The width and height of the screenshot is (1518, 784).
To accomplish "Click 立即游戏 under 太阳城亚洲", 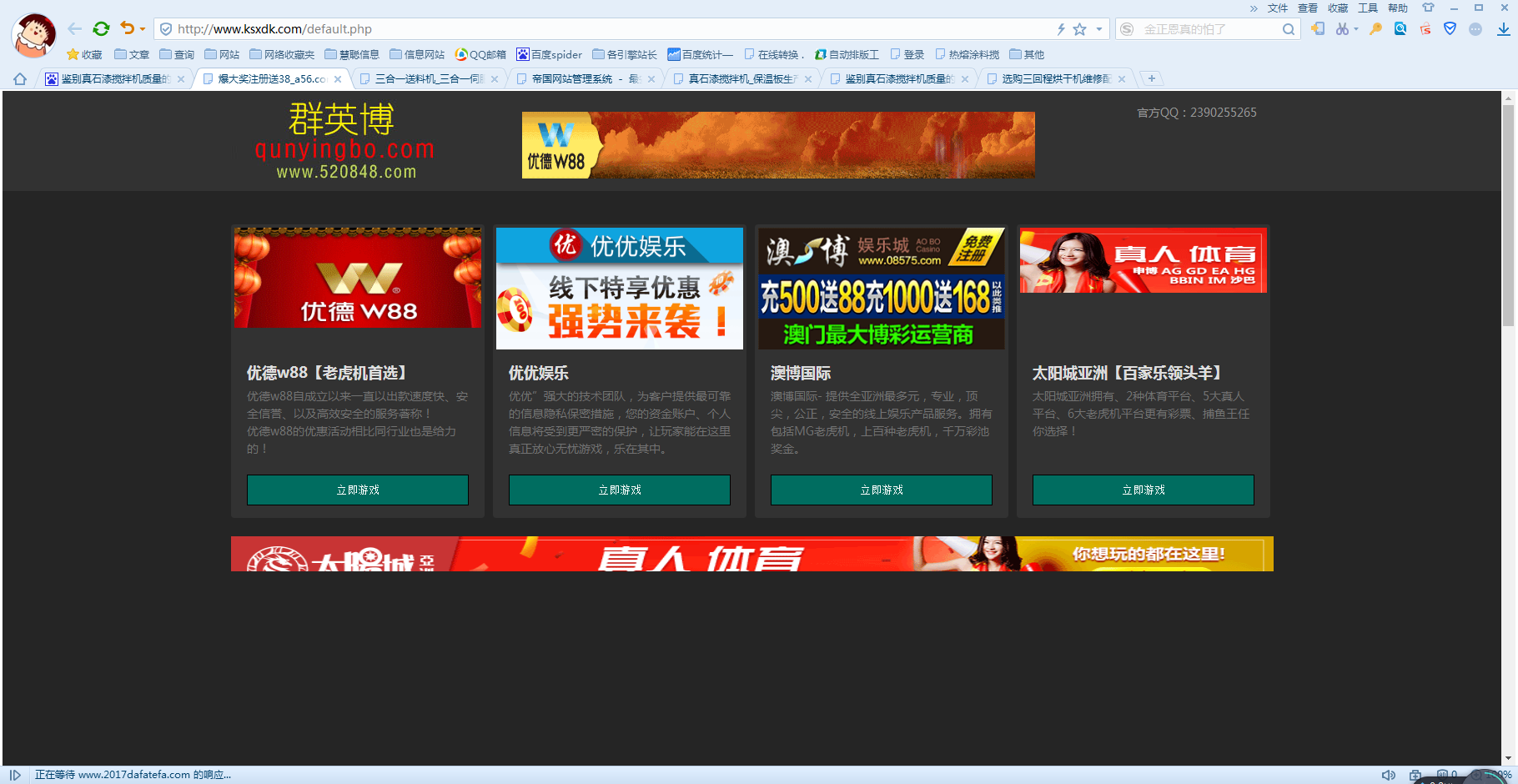I will (x=1144, y=490).
